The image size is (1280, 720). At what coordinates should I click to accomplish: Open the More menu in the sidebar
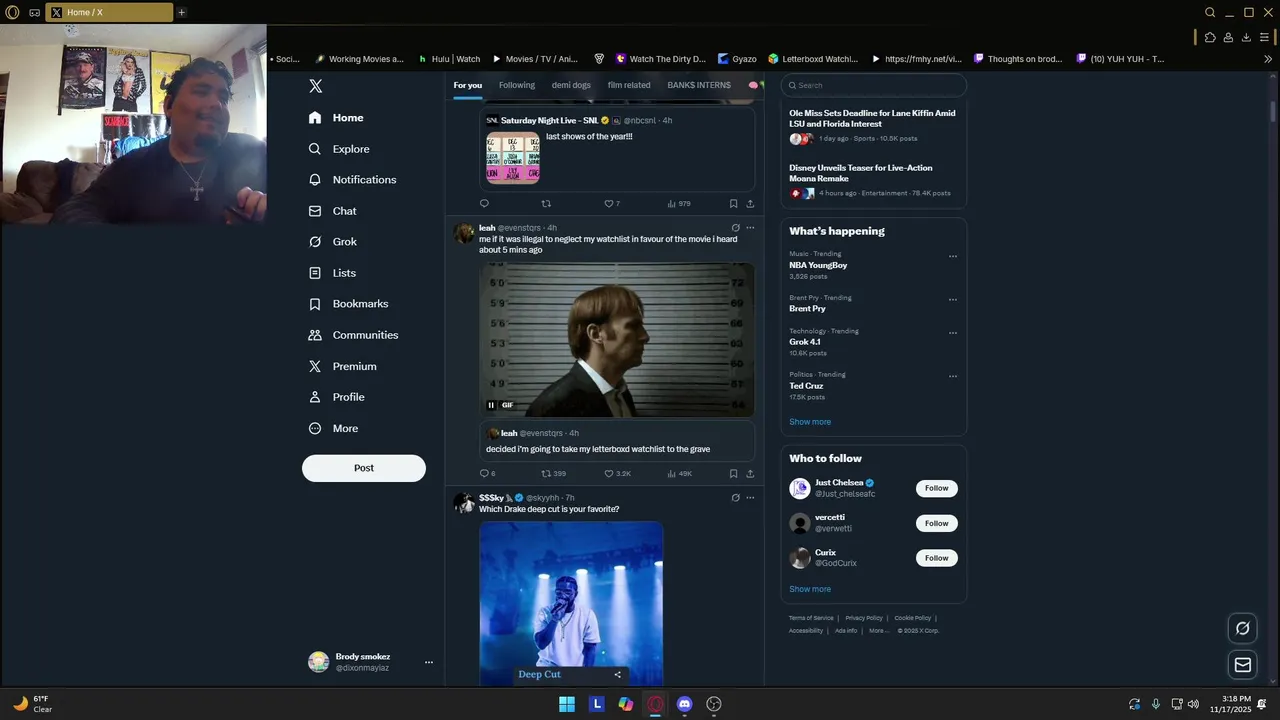tap(333, 428)
